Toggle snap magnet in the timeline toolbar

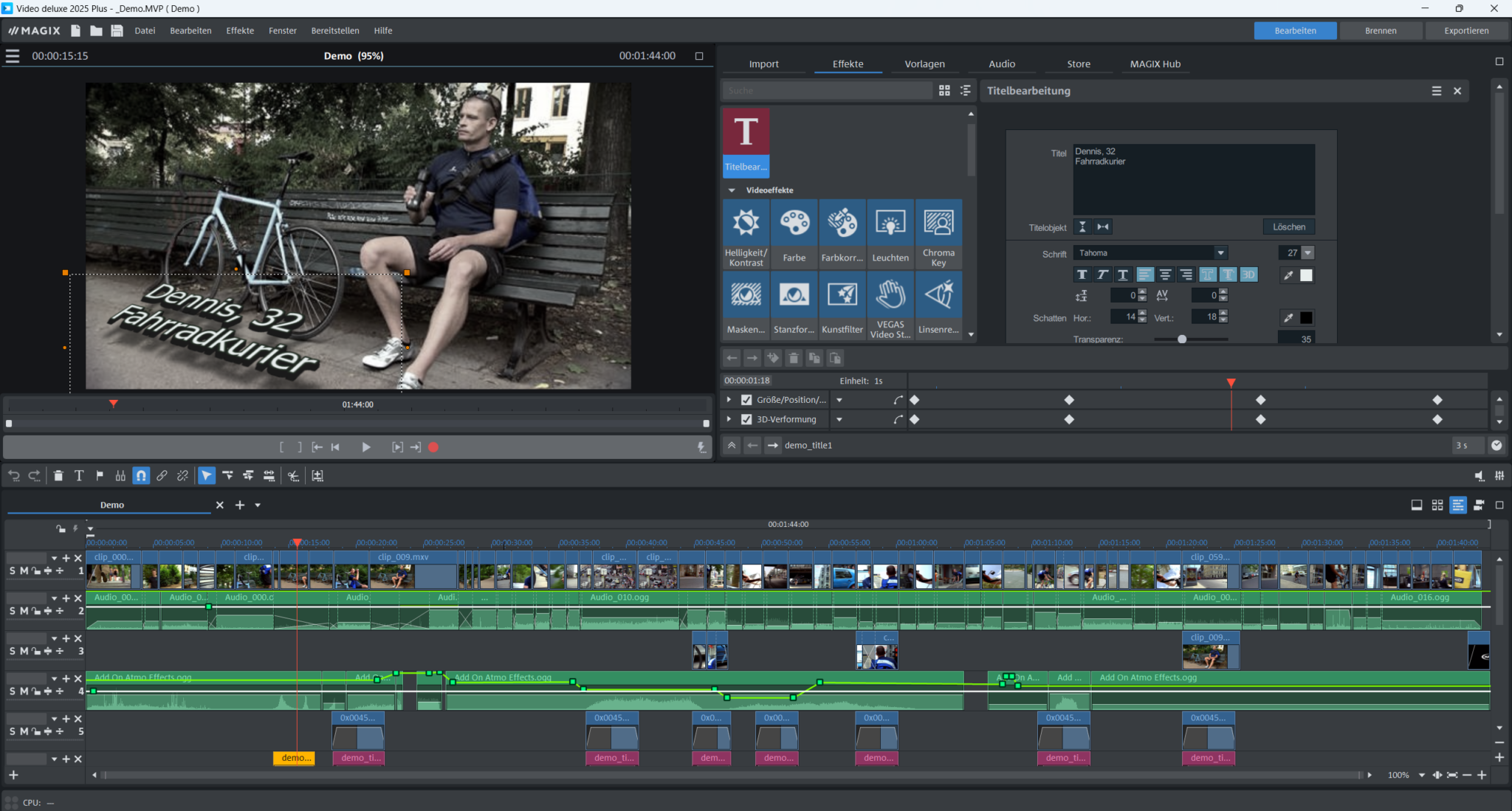click(x=140, y=475)
